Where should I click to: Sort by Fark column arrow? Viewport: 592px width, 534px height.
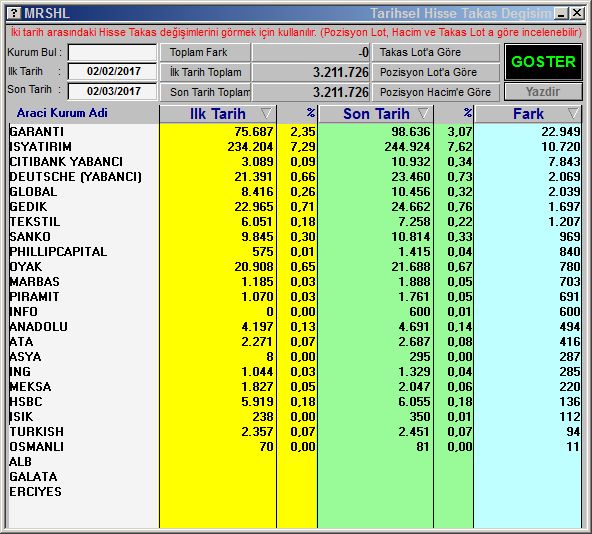[x=573, y=113]
